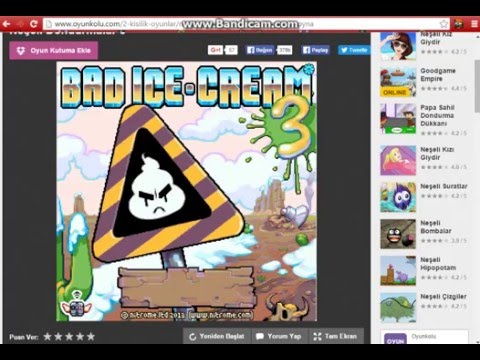Click the Facebook Paylaş button
Viewport: 480px width, 360px height.
pyautogui.click(x=316, y=50)
